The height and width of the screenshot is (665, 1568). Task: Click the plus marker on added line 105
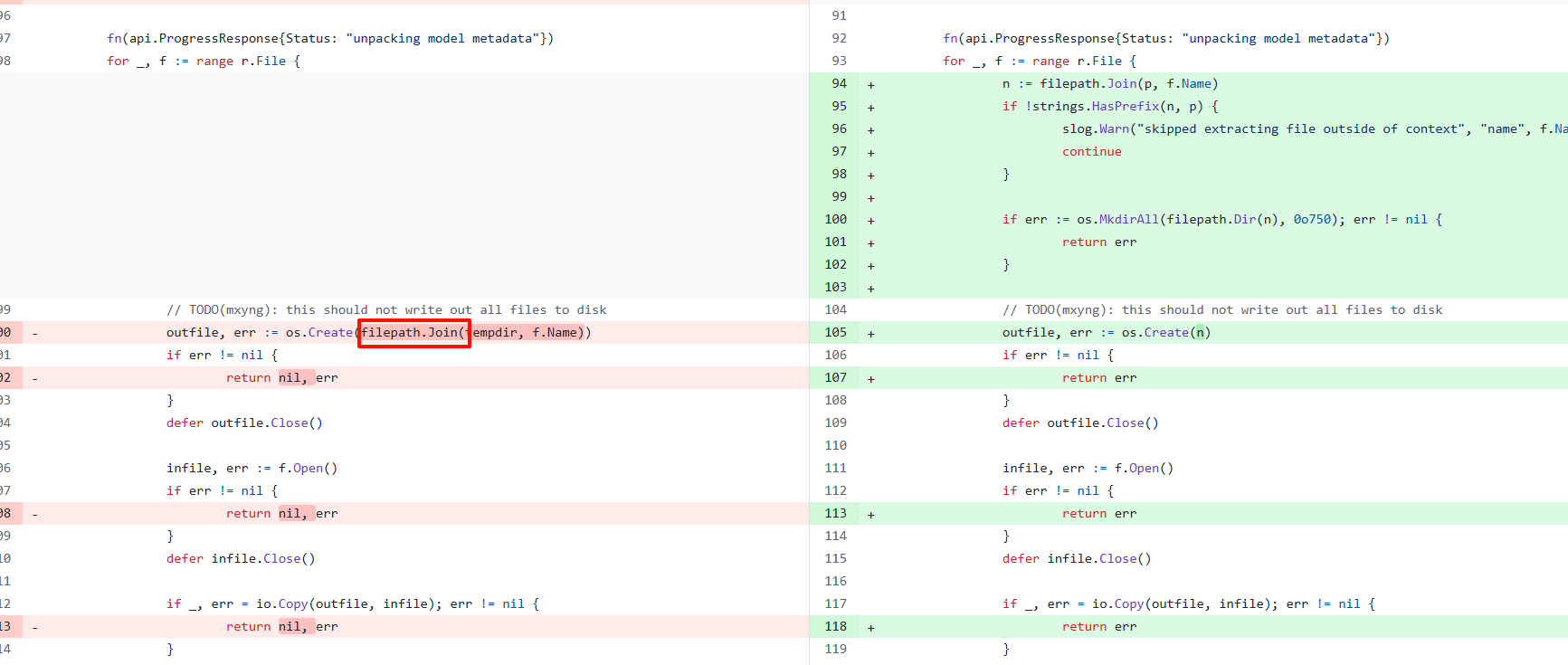click(870, 333)
